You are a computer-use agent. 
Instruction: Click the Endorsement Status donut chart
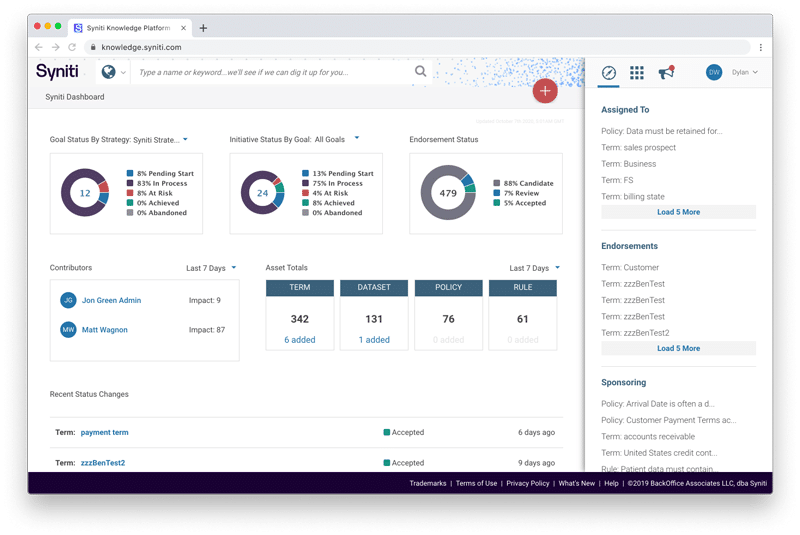447,193
